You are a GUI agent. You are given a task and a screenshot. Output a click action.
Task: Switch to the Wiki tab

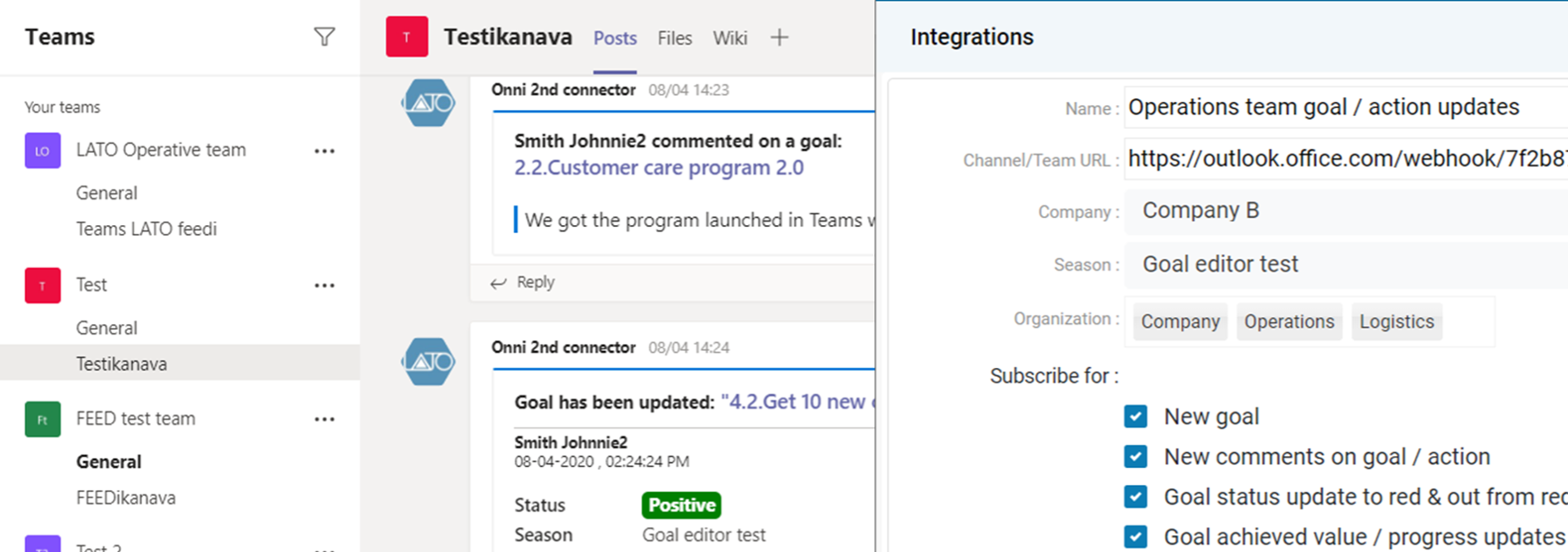[729, 38]
